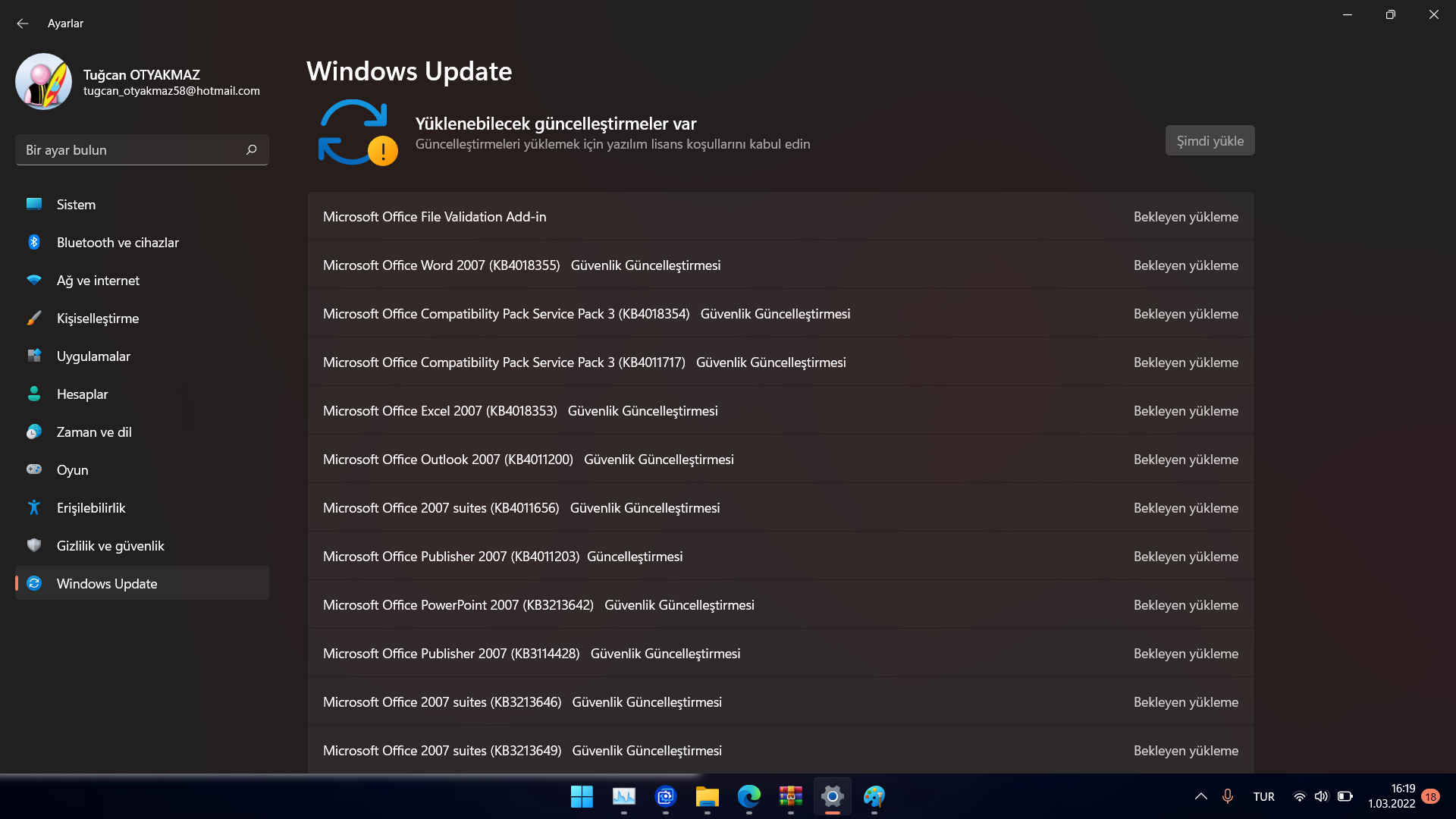Open the TUR language switcher
The width and height of the screenshot is (1456, 819).
1263,796
